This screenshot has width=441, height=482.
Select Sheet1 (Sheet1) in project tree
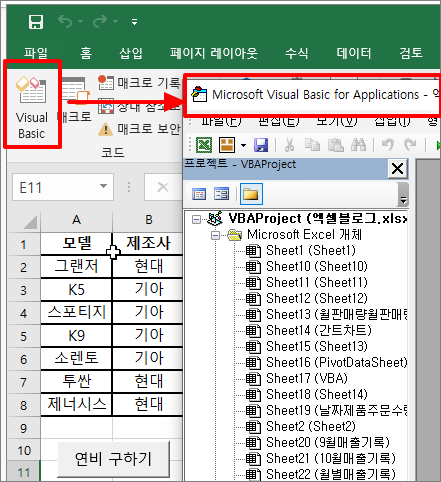click(301, 251)
